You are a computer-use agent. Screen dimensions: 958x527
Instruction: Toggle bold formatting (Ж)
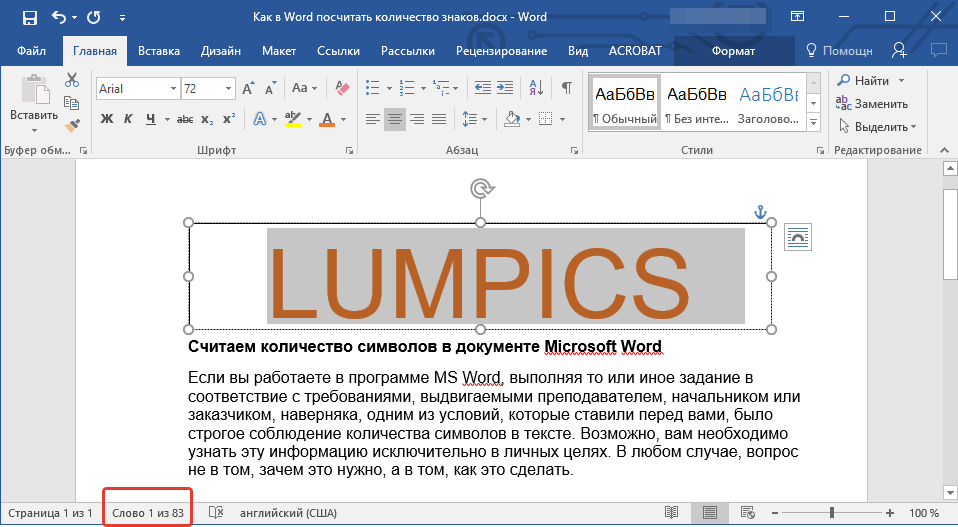tap(106, 120)
